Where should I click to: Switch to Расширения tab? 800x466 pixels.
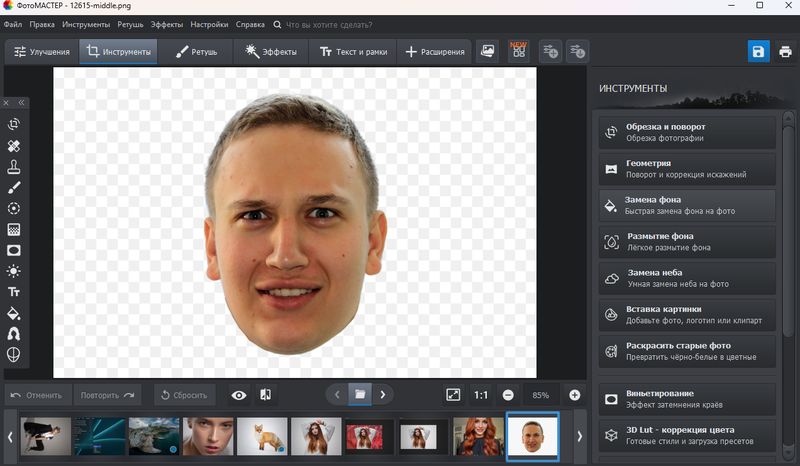pos(435,52)
